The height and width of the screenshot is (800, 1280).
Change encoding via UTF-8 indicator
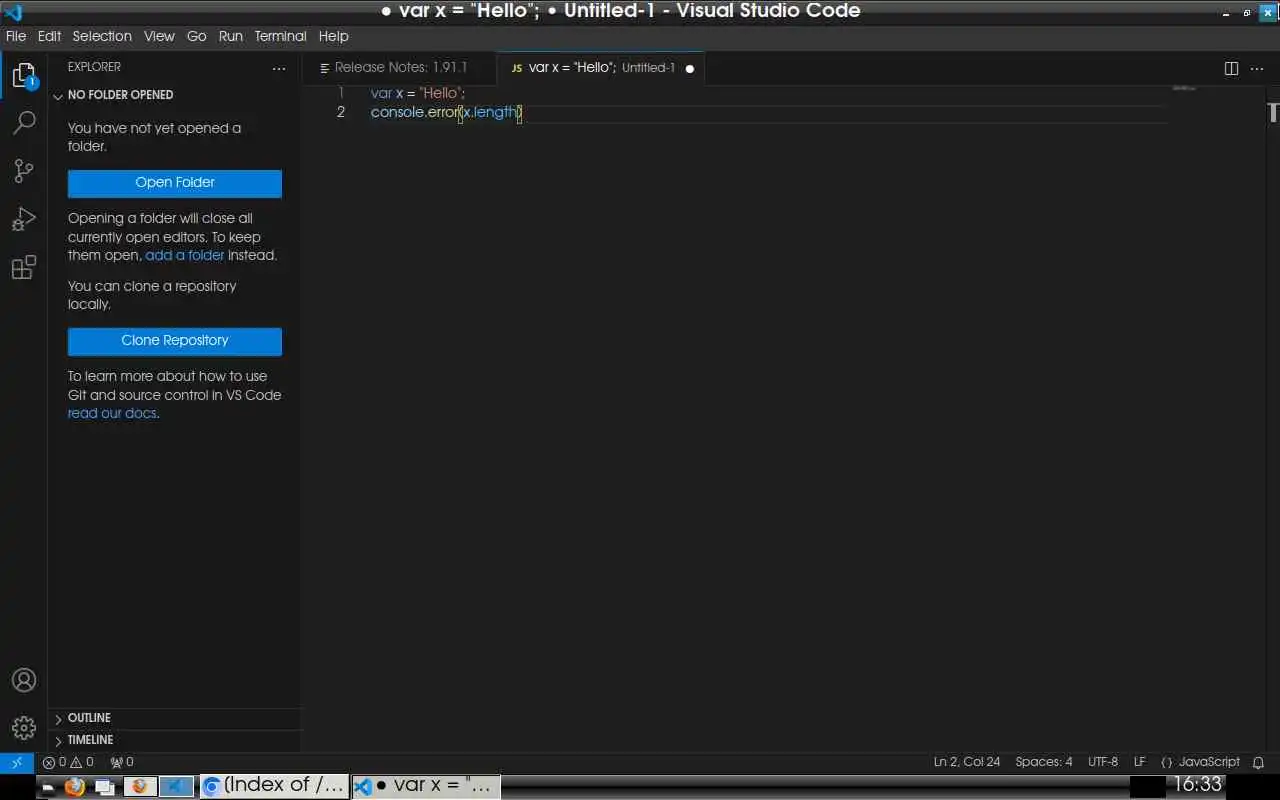point(1103,762)
